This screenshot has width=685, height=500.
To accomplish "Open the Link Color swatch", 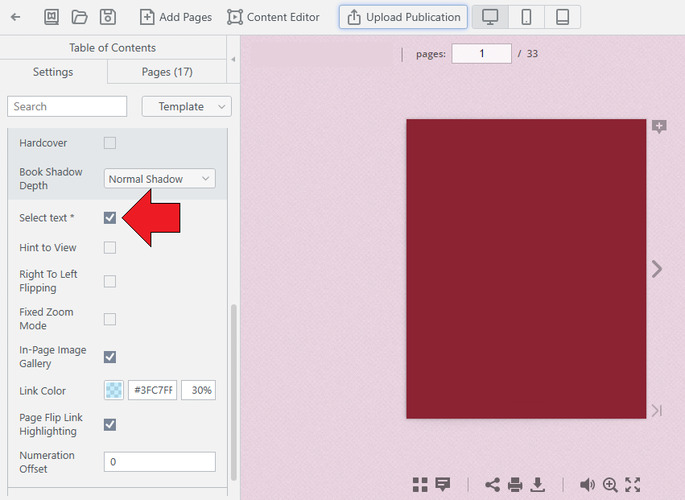I will tap(114, 390).
